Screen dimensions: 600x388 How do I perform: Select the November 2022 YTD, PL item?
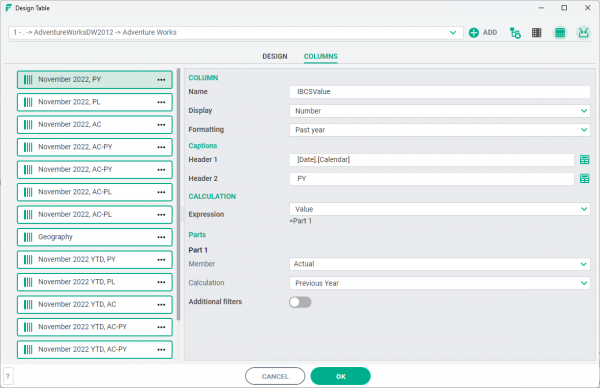pos(95,282)
